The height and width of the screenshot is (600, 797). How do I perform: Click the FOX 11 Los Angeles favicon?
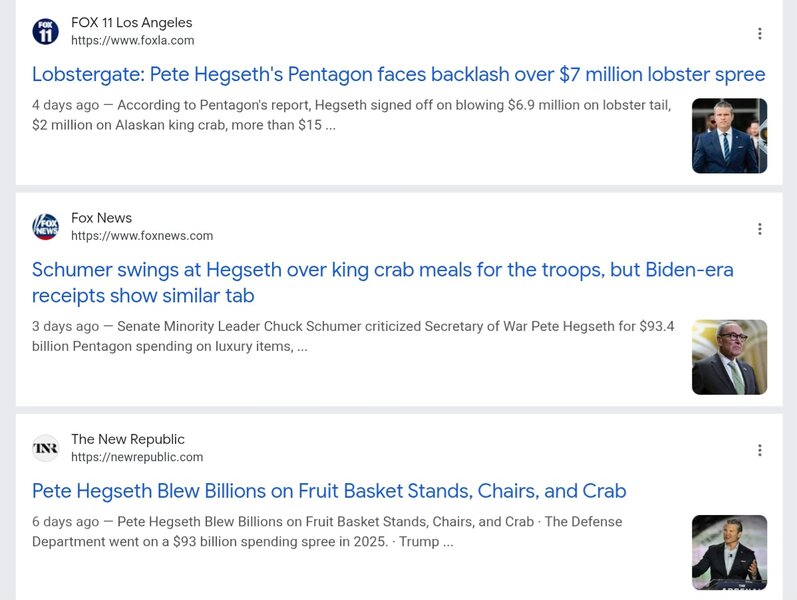click(45, 31)
